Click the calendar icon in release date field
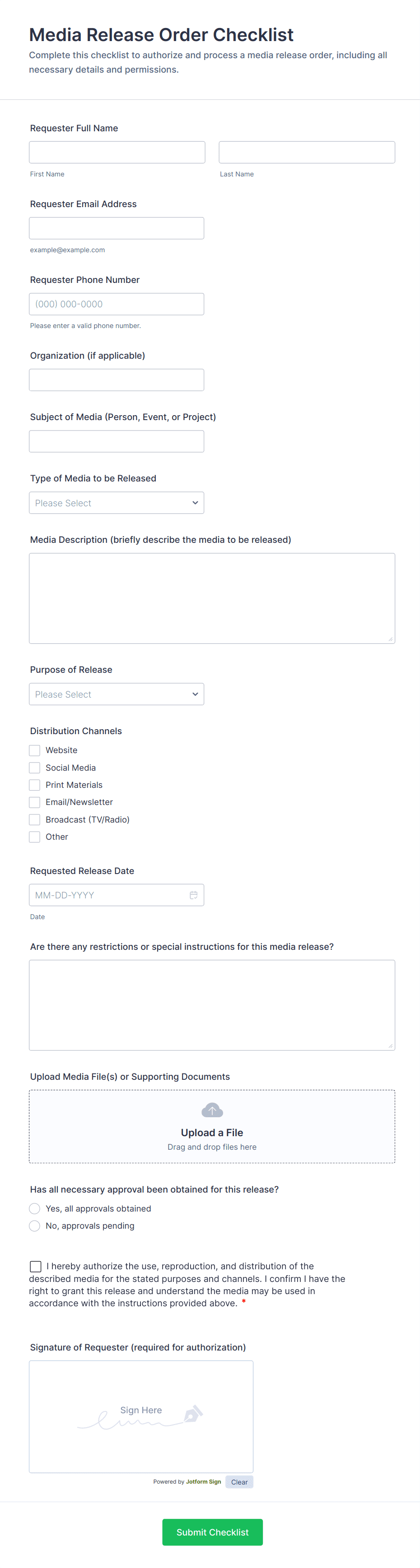The height and width of the screenshot is (1568, 420). pyautogui.click(x=193, y=895)
